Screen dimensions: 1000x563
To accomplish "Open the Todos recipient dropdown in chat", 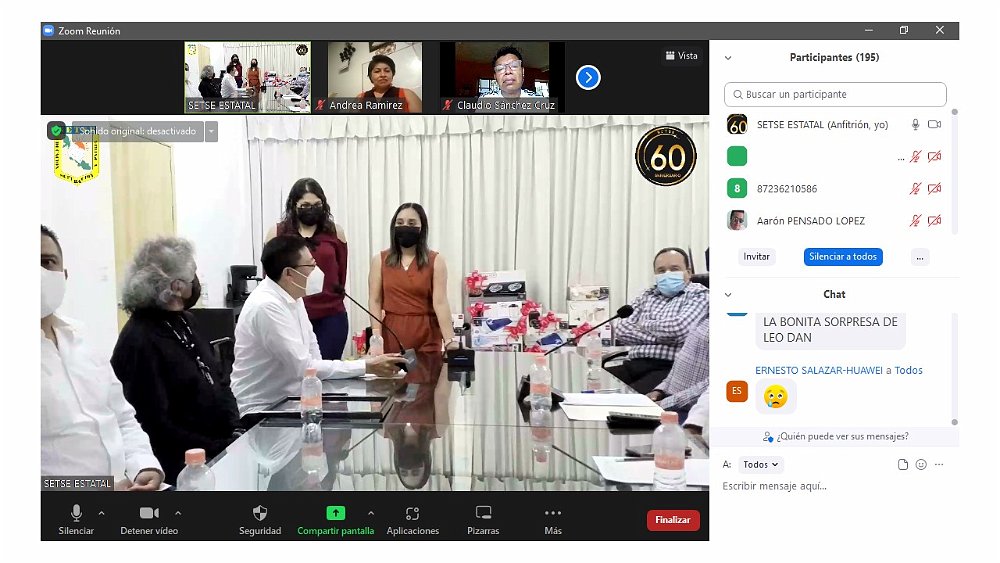I will pyautogui.click(x=761, y=465).
